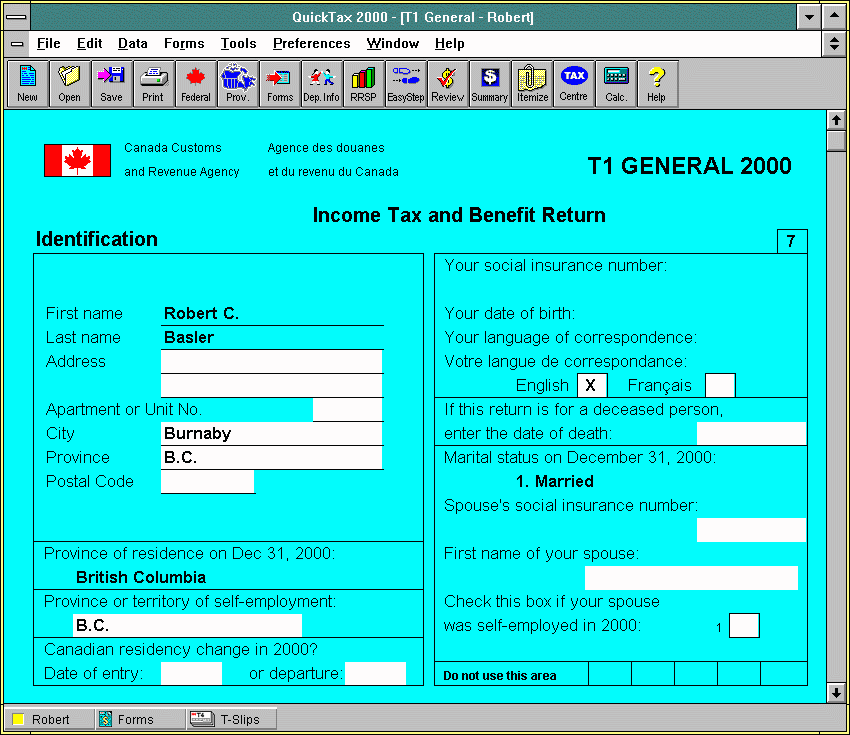850x735 pixels.
Task: Click the document restore arrows button
Action: (x=835, y=43)
